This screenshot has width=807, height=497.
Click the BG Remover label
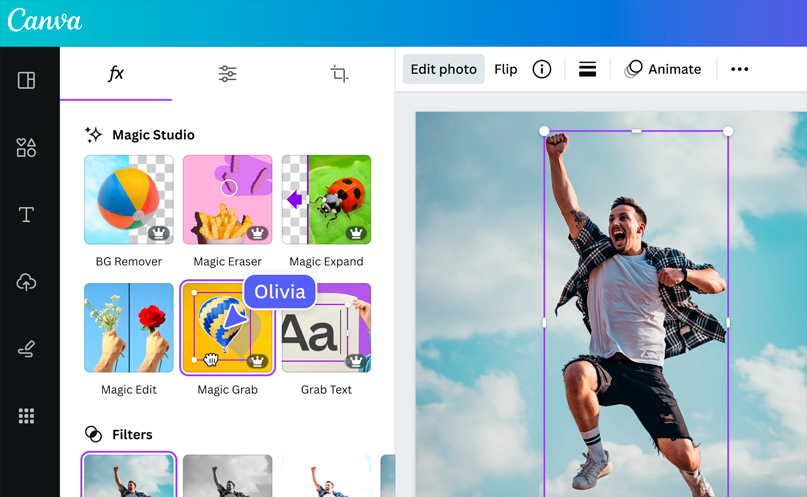(x=129, y=261)
